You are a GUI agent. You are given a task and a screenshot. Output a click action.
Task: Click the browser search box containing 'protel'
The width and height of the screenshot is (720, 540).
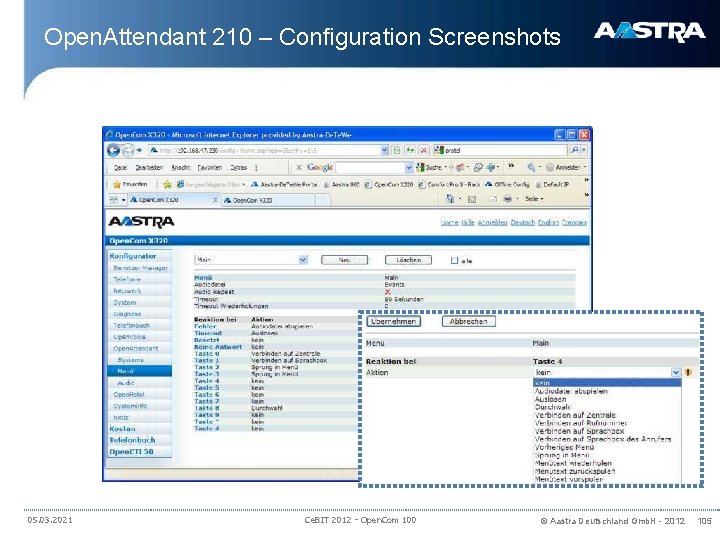[501, 150]
